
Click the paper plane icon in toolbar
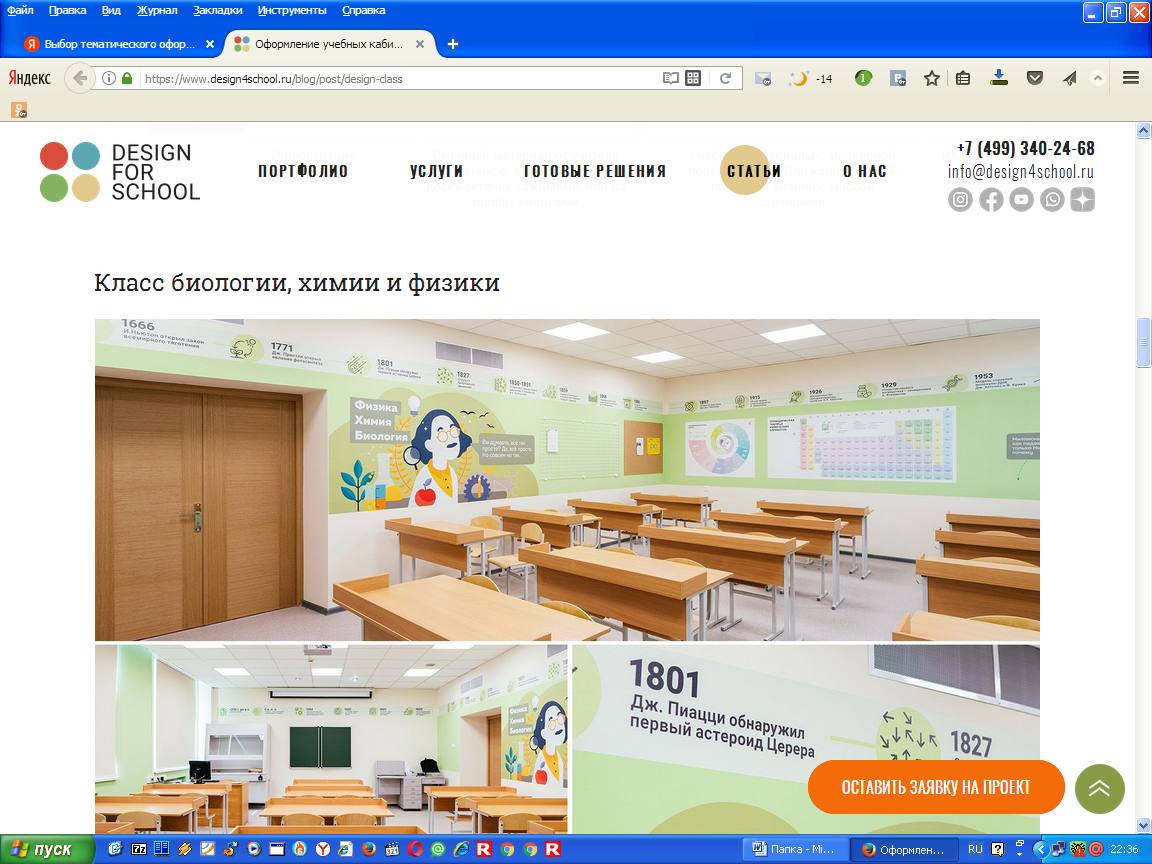click(x=1069, y=78)
